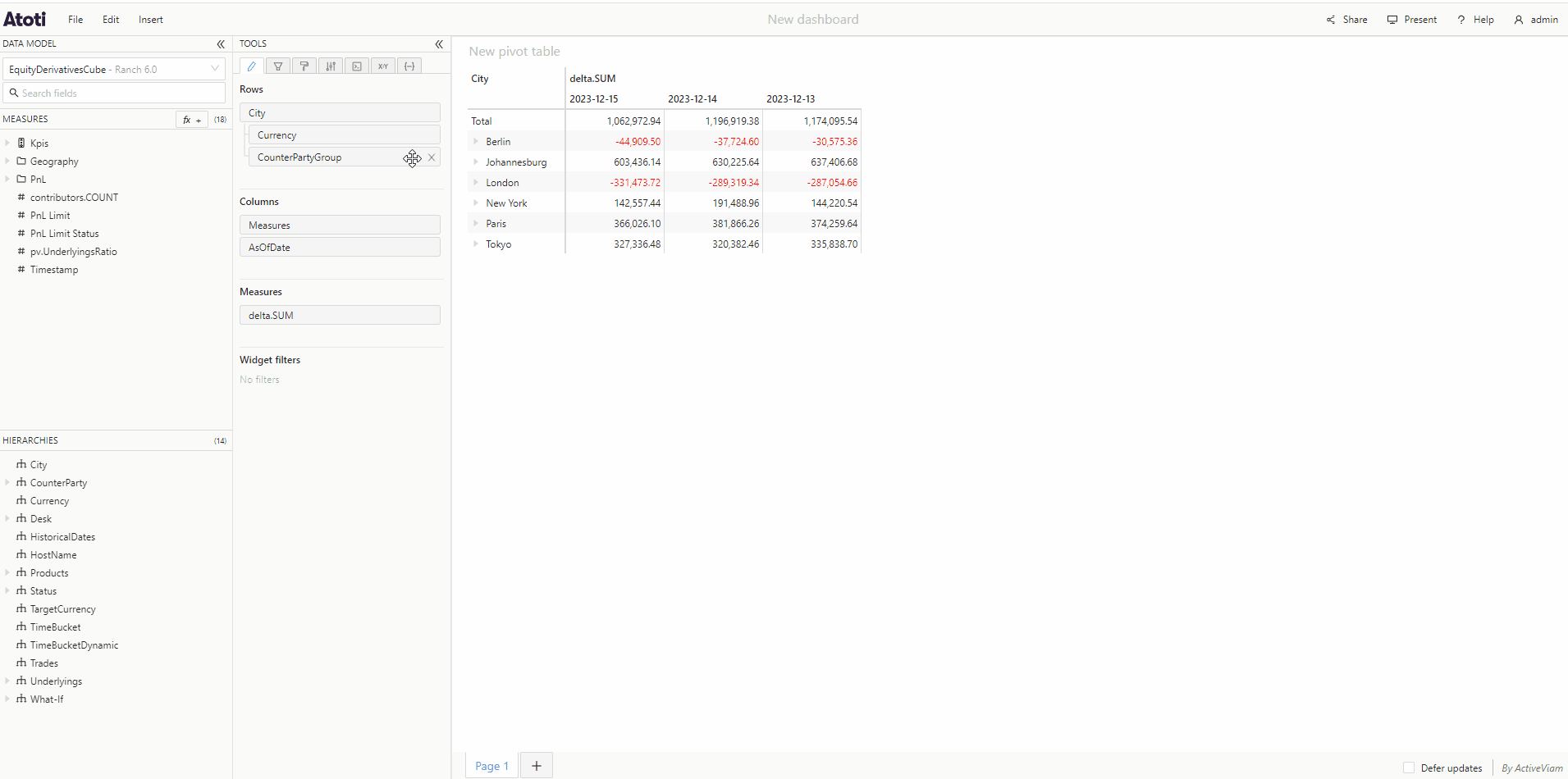Click the Search fields input
The height and width of the screenshot is (779, 1568).
tap(114, 93)
